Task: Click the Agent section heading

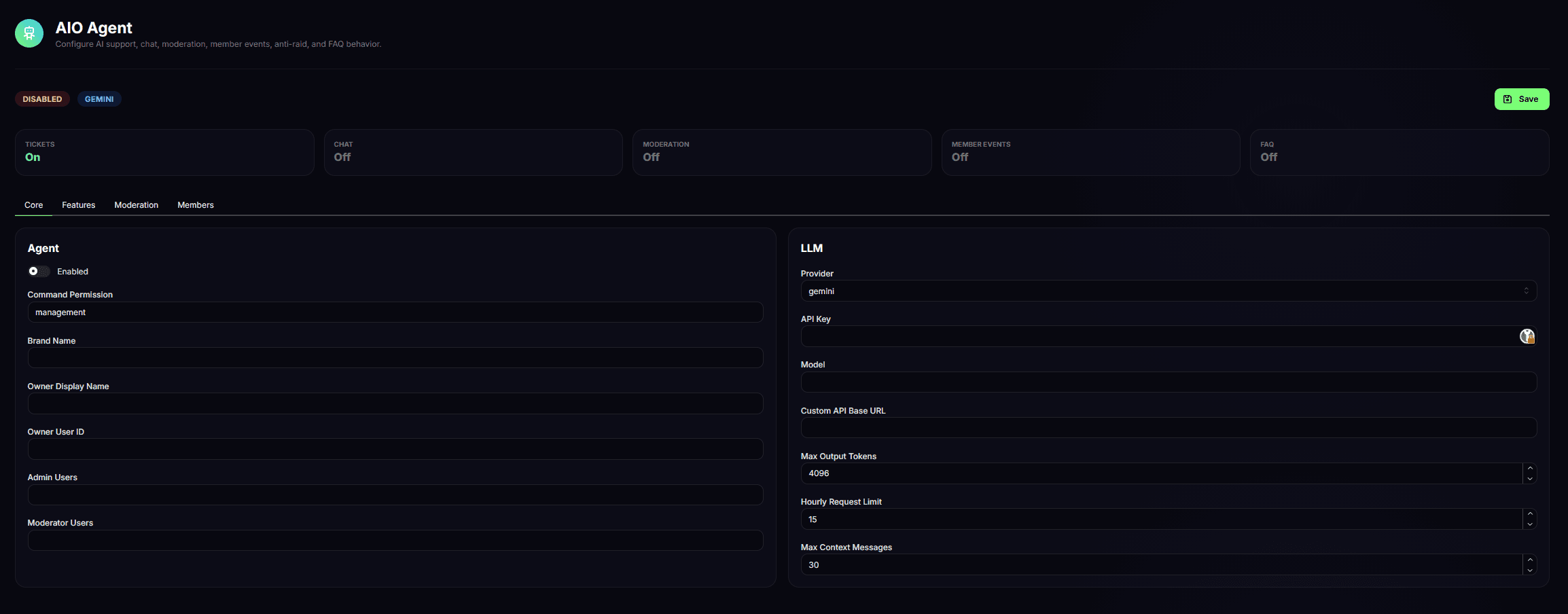Action: click(43, 249)
